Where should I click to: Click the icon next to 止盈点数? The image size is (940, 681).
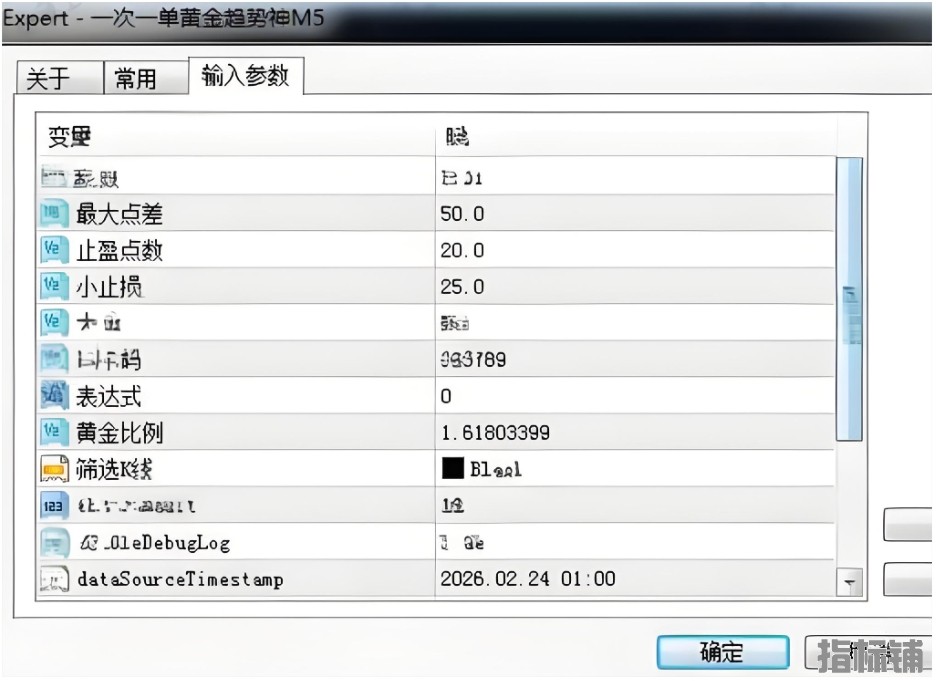[53, 250]
